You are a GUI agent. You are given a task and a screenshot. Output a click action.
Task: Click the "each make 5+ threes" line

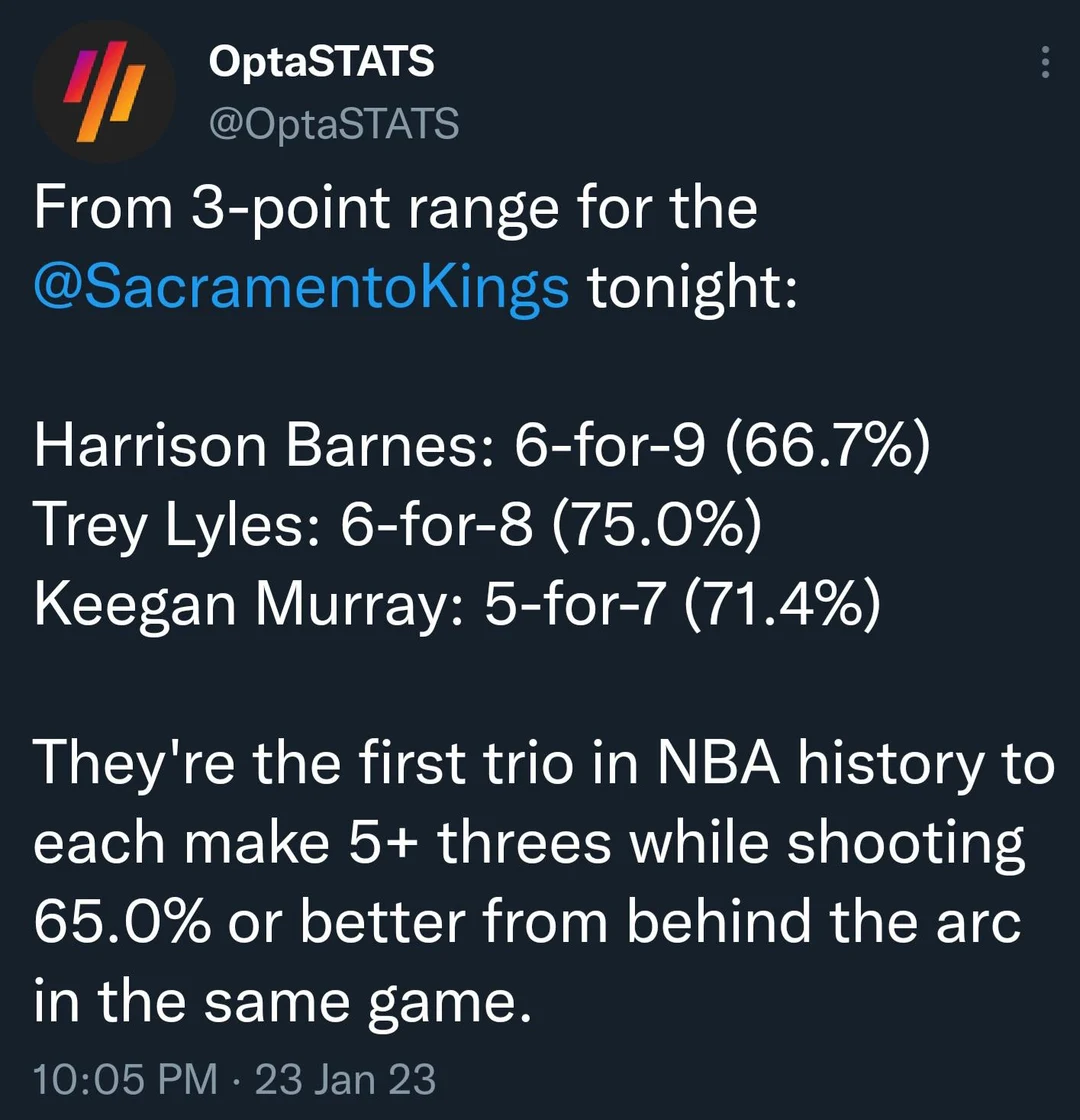[x=528, y=844]
